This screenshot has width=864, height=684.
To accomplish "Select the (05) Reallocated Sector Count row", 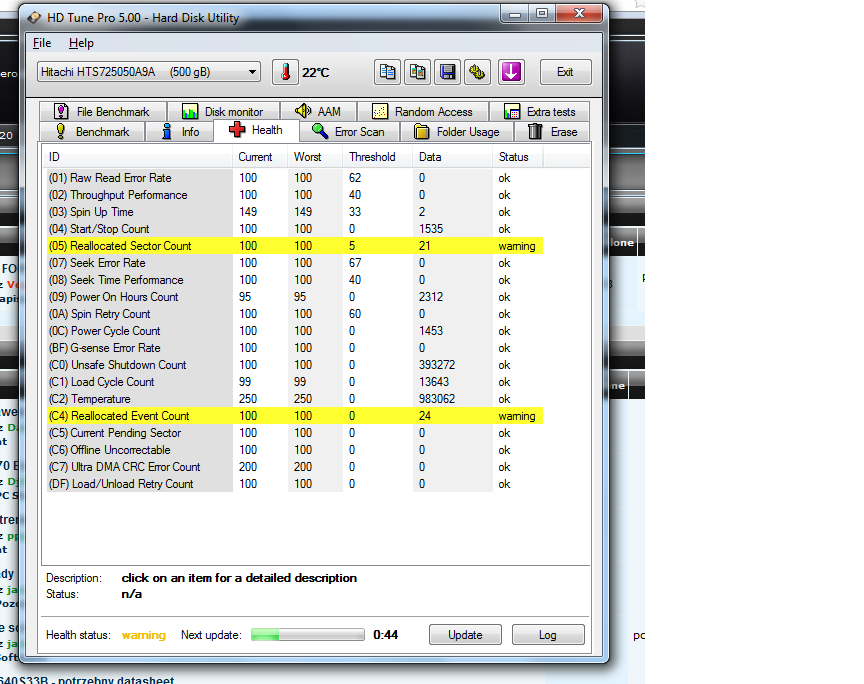I will (x=295, y=246).
